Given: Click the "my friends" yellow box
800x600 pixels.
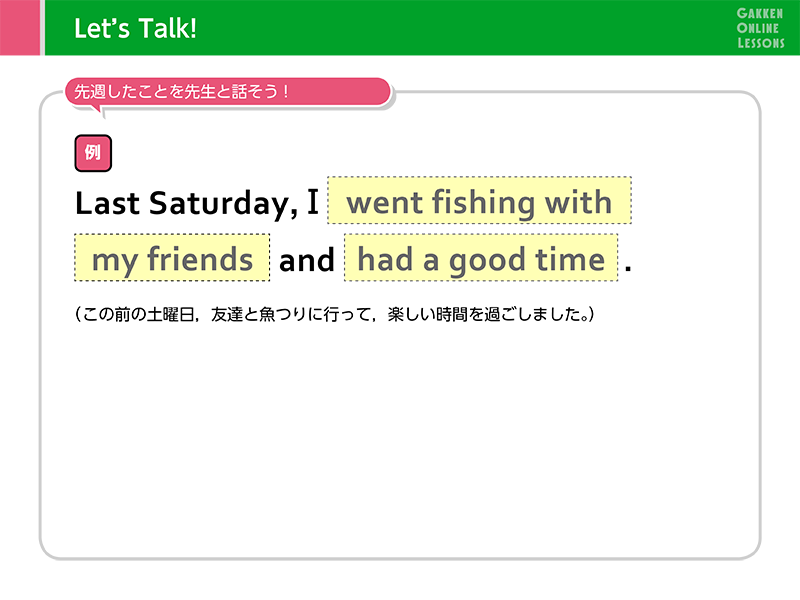Looking at the screenshot, I should click(172, 259).
